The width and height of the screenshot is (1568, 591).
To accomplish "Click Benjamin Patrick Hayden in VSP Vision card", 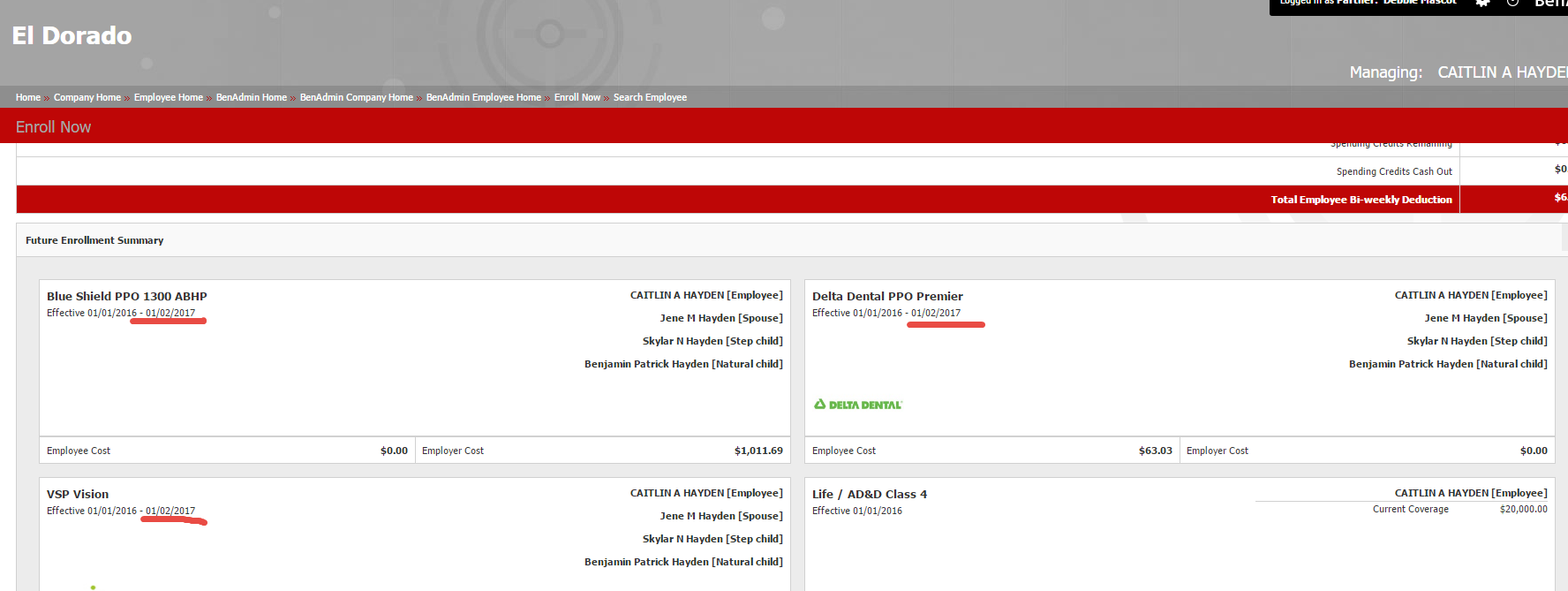I will [683, 562].
